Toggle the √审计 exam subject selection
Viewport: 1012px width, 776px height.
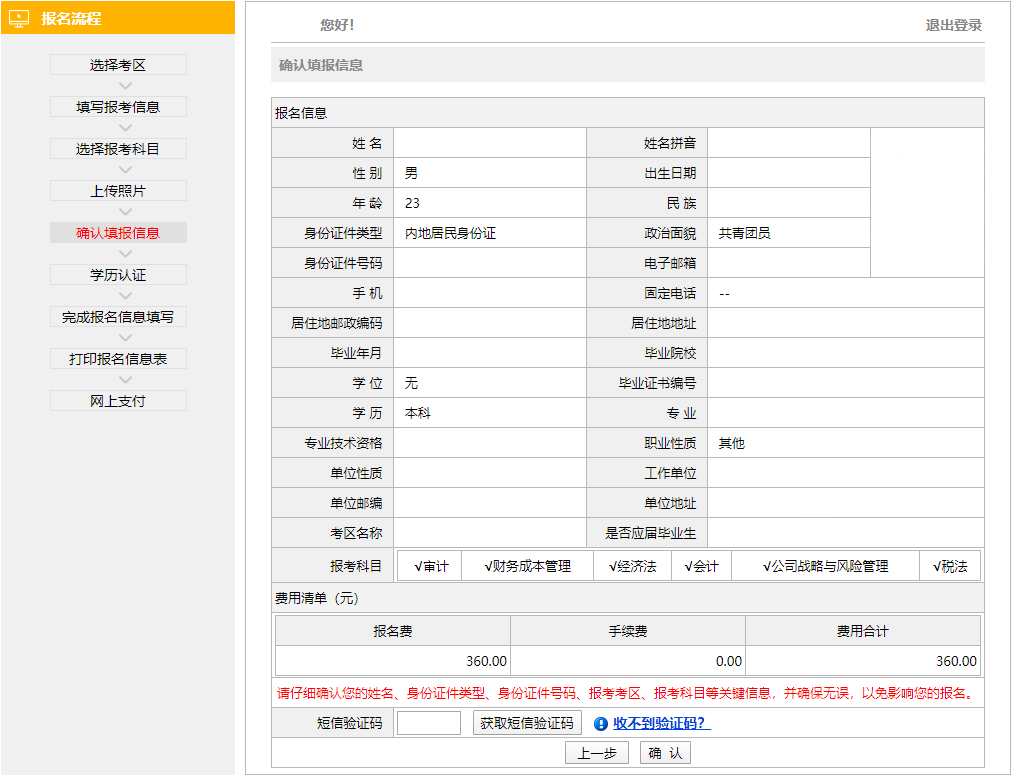pos(429,565)
